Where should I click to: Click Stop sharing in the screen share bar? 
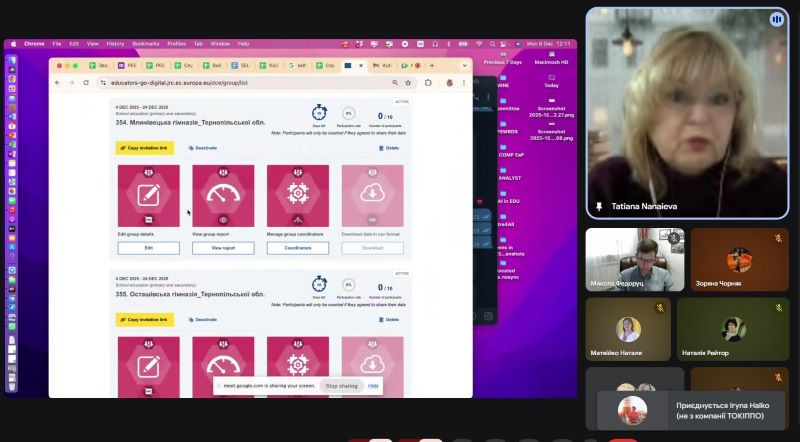[341, 385]
